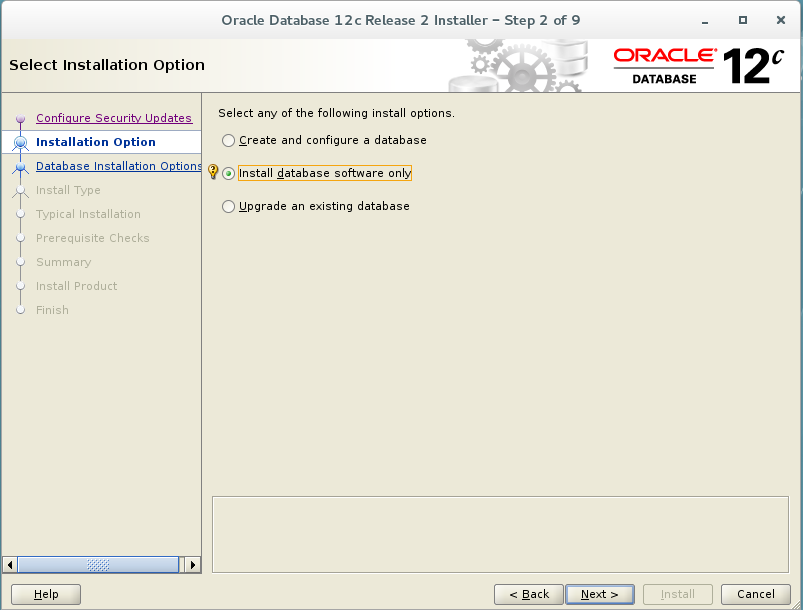Click the empty message box area
The width and height of the screenshot is (803, 610).
click(500, 534)
